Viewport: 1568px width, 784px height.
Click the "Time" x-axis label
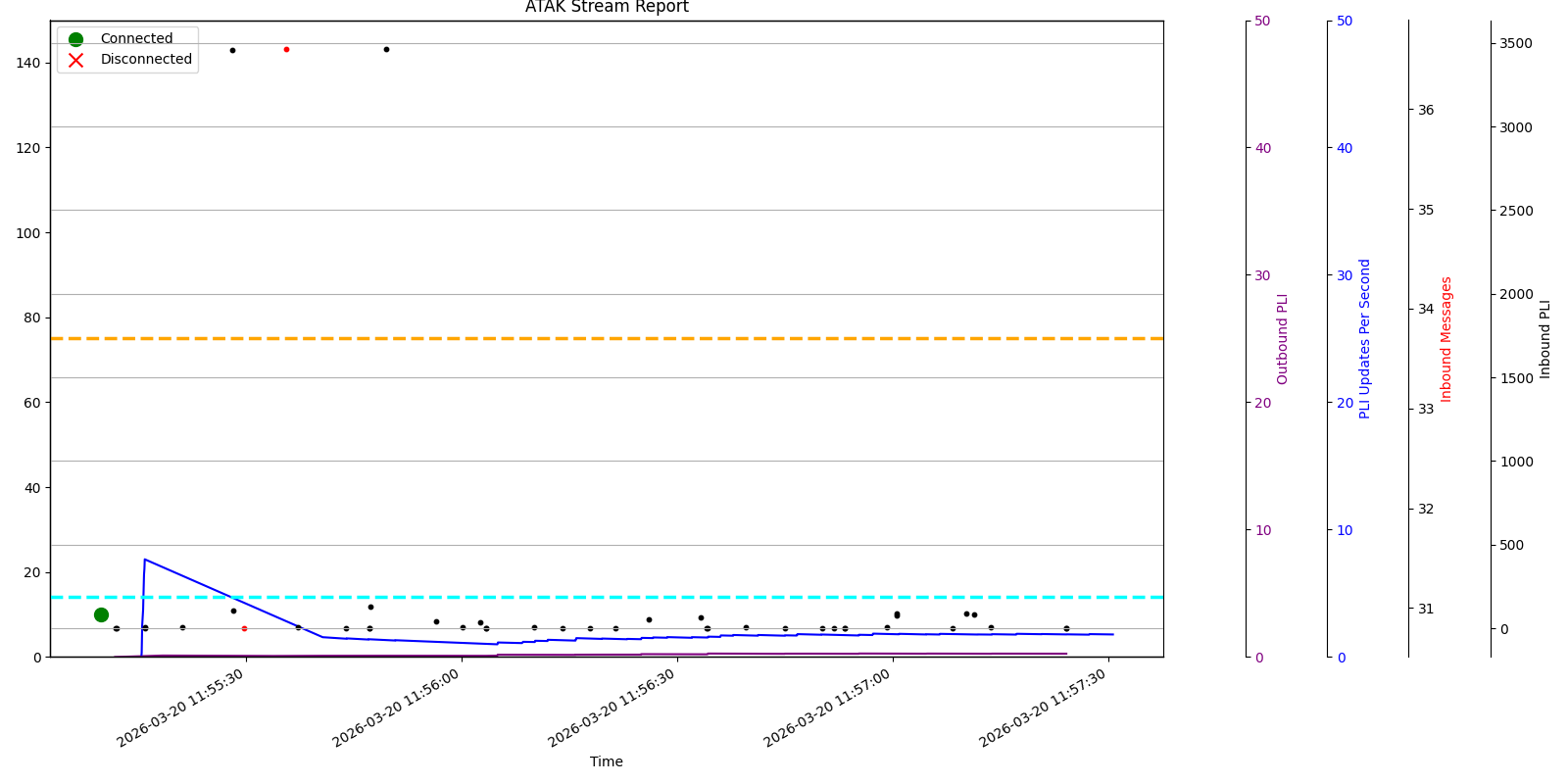pos(607,761)
